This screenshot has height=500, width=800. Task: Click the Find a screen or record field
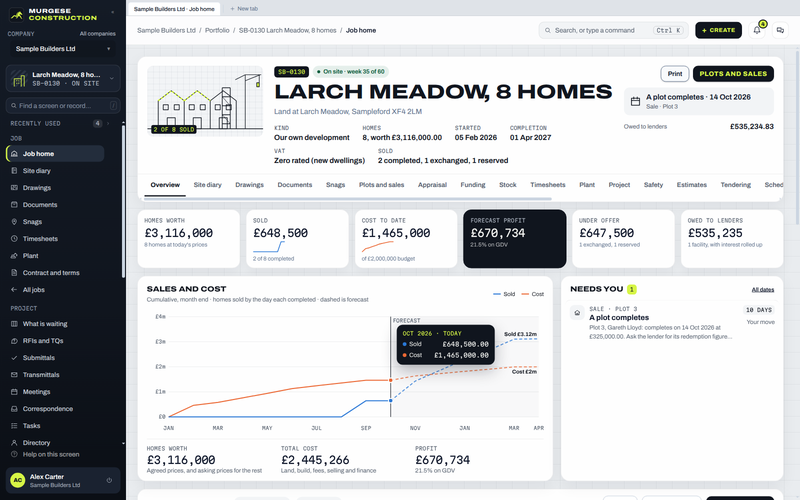coord(63,106)
